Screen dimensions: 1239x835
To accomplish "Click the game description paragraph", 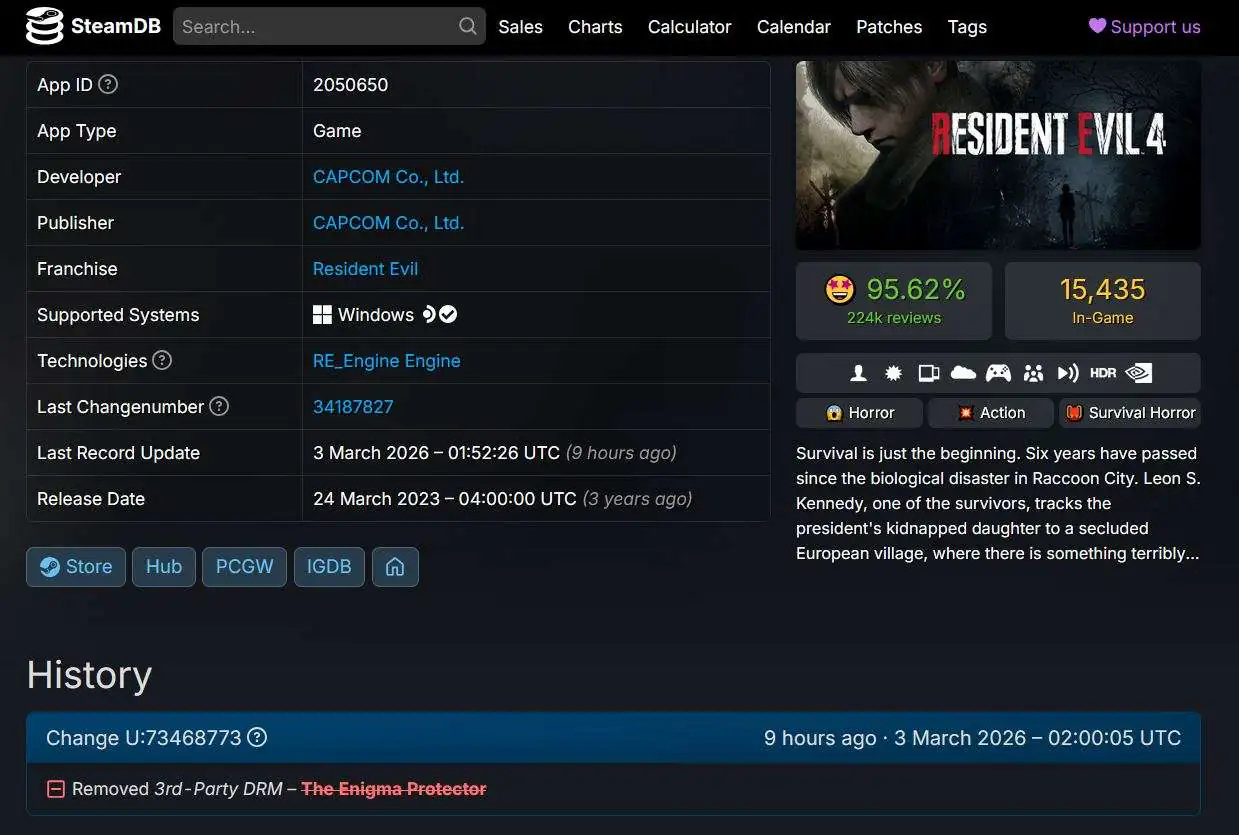I will tap(998, 503).
